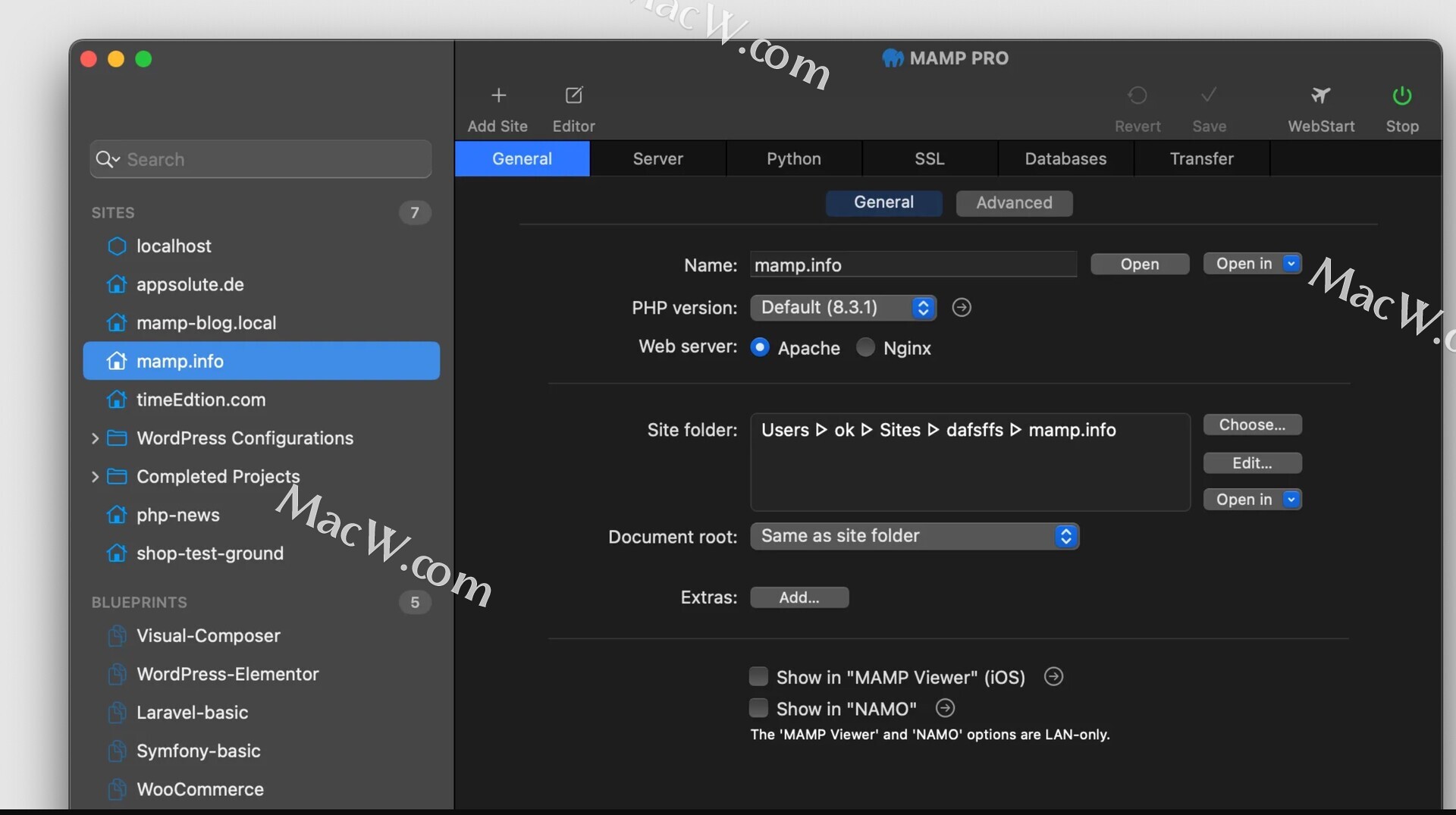Open the SSL tab
1456x815 pixels.
point(930,158)
